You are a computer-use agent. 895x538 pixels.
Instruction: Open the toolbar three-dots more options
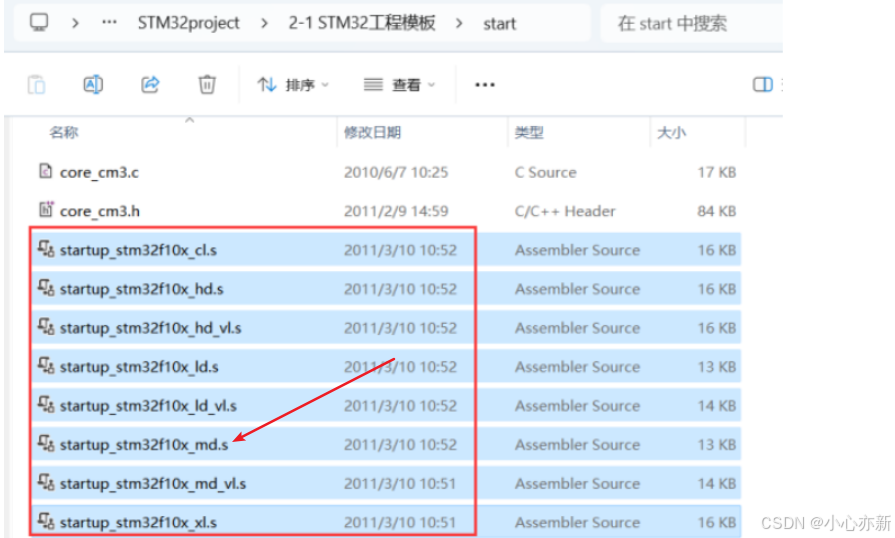[x=485, y=84]
